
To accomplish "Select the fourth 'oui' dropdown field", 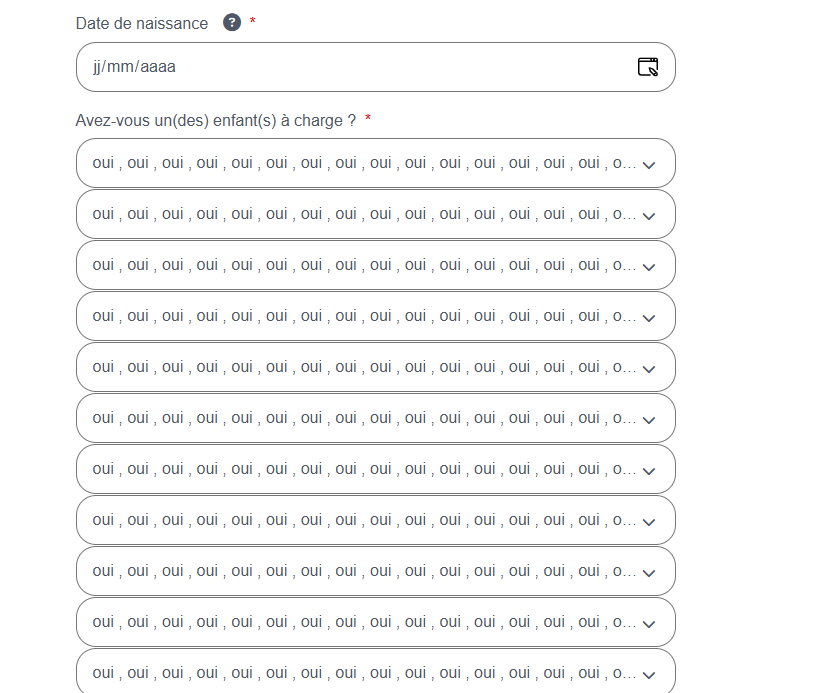I will point(376,316).
